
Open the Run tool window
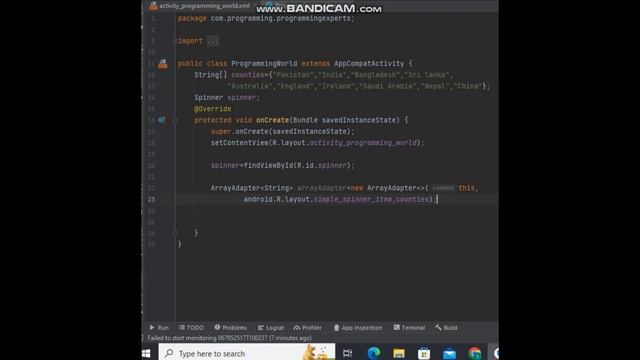159,327
